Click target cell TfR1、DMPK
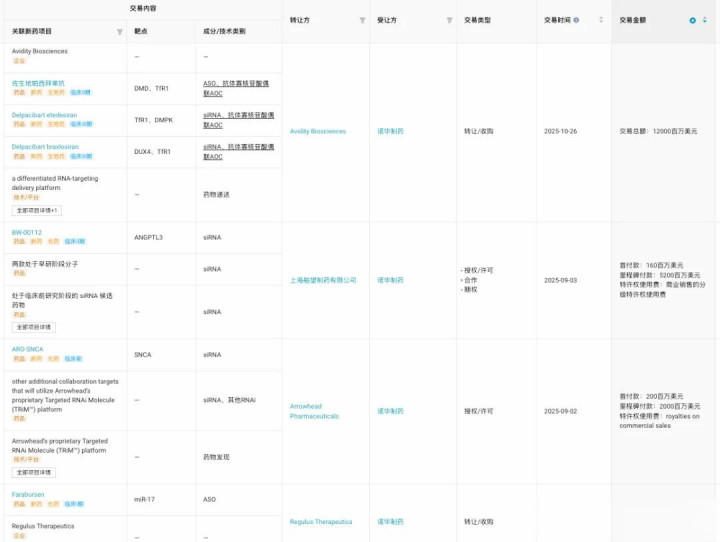This screenshot has width=720, height=542. click(x=153, y=120)
